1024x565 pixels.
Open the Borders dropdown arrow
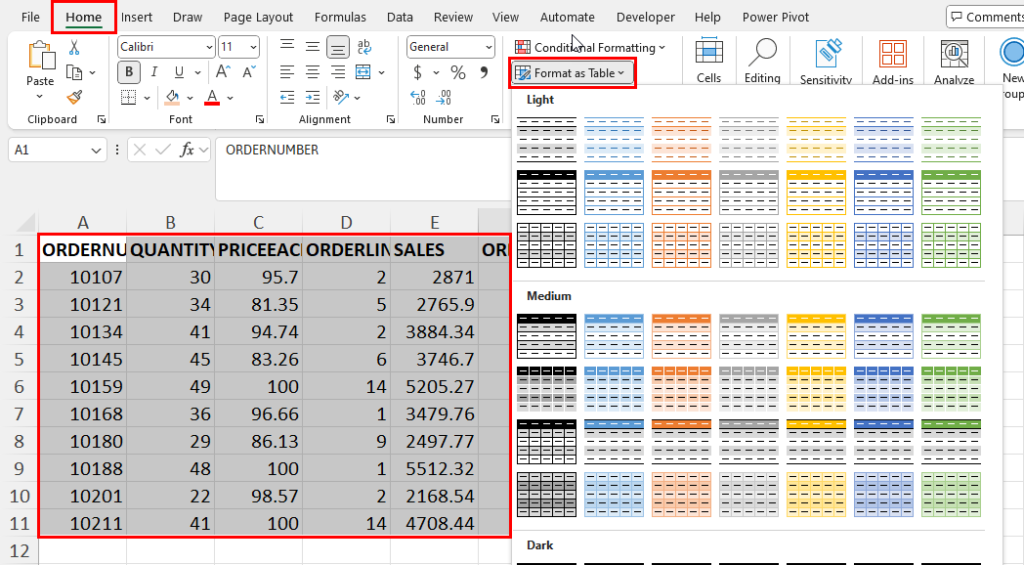pos(147,98)
